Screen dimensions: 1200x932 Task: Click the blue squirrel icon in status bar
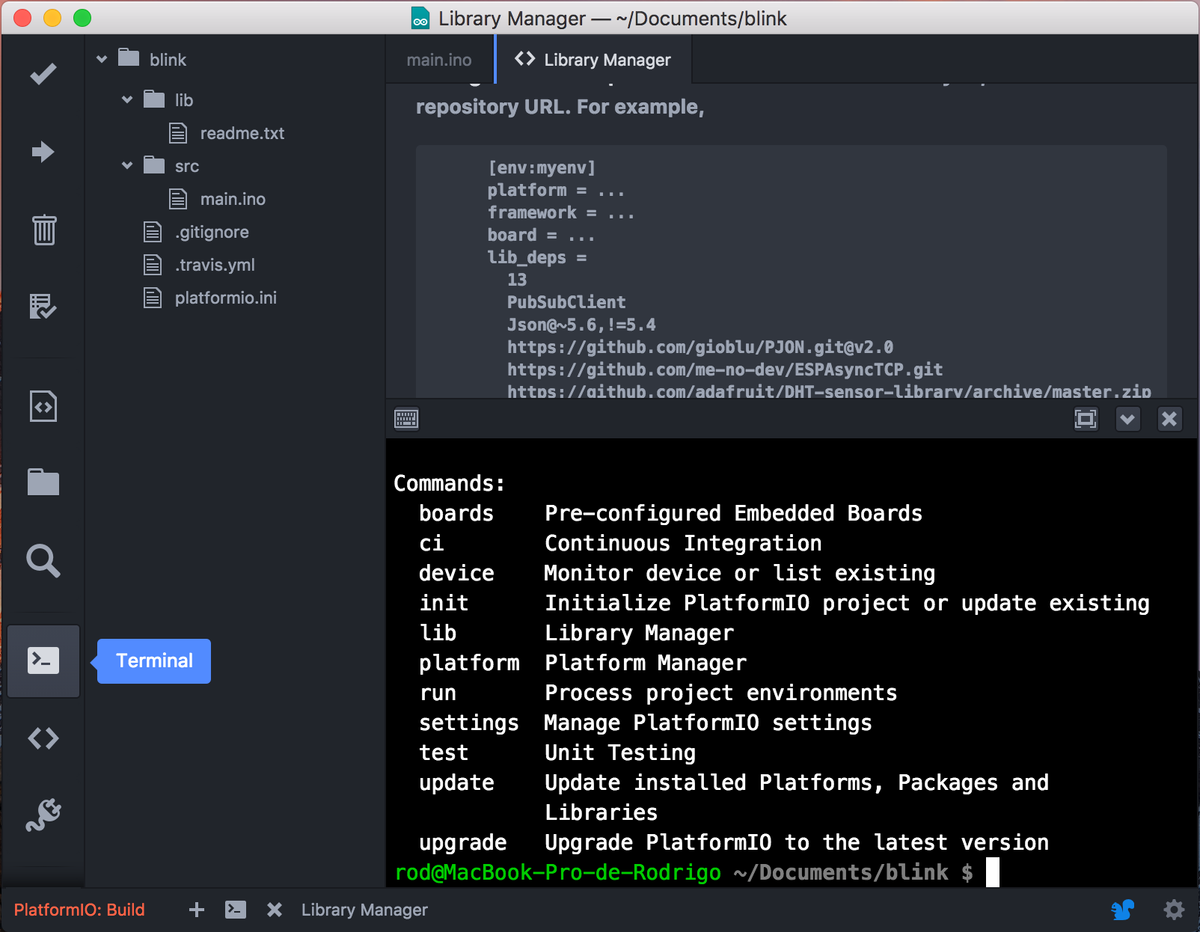pyautogui.click(x=1123, y=910)
